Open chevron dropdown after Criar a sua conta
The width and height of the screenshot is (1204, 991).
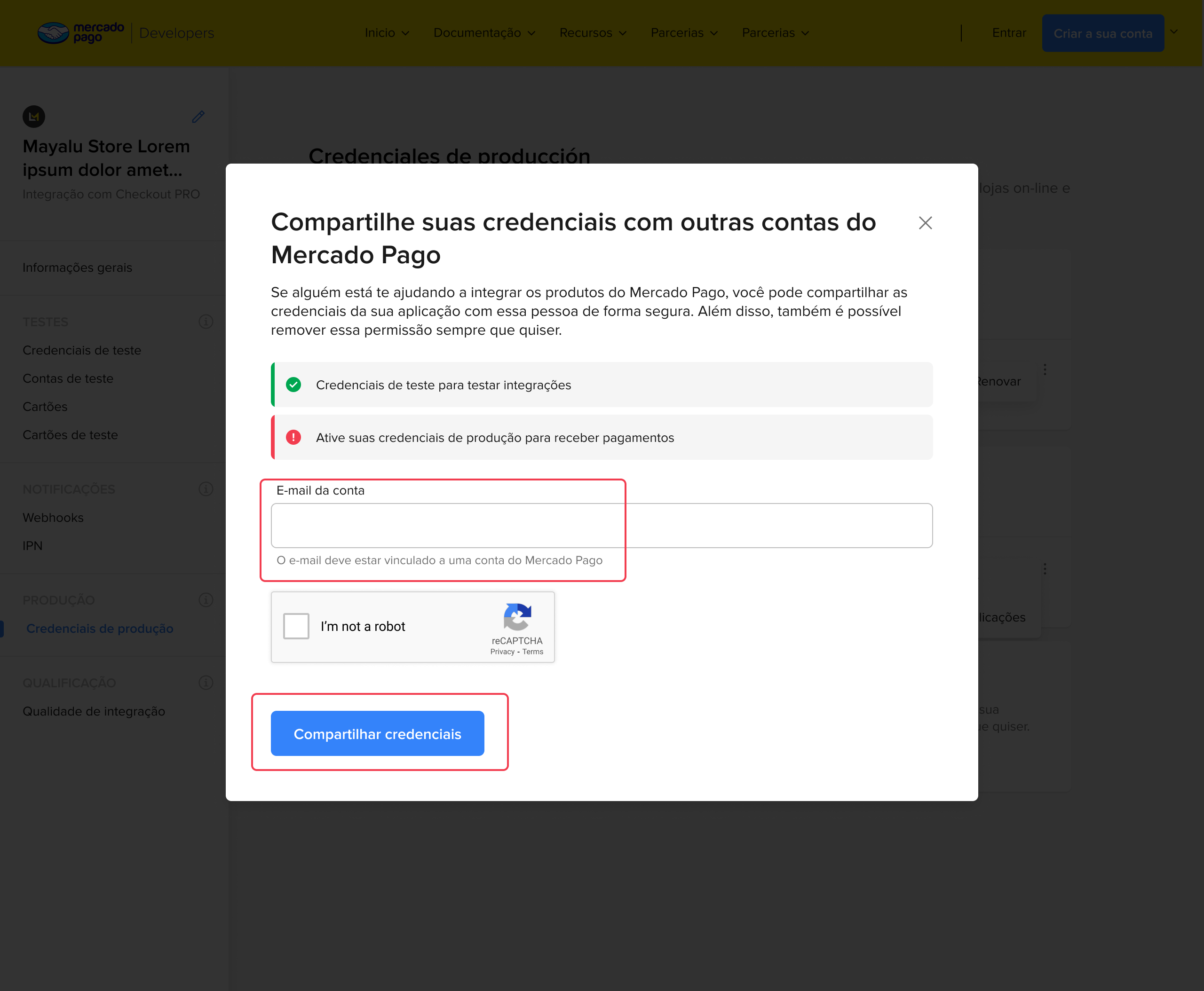point(1174,32)
